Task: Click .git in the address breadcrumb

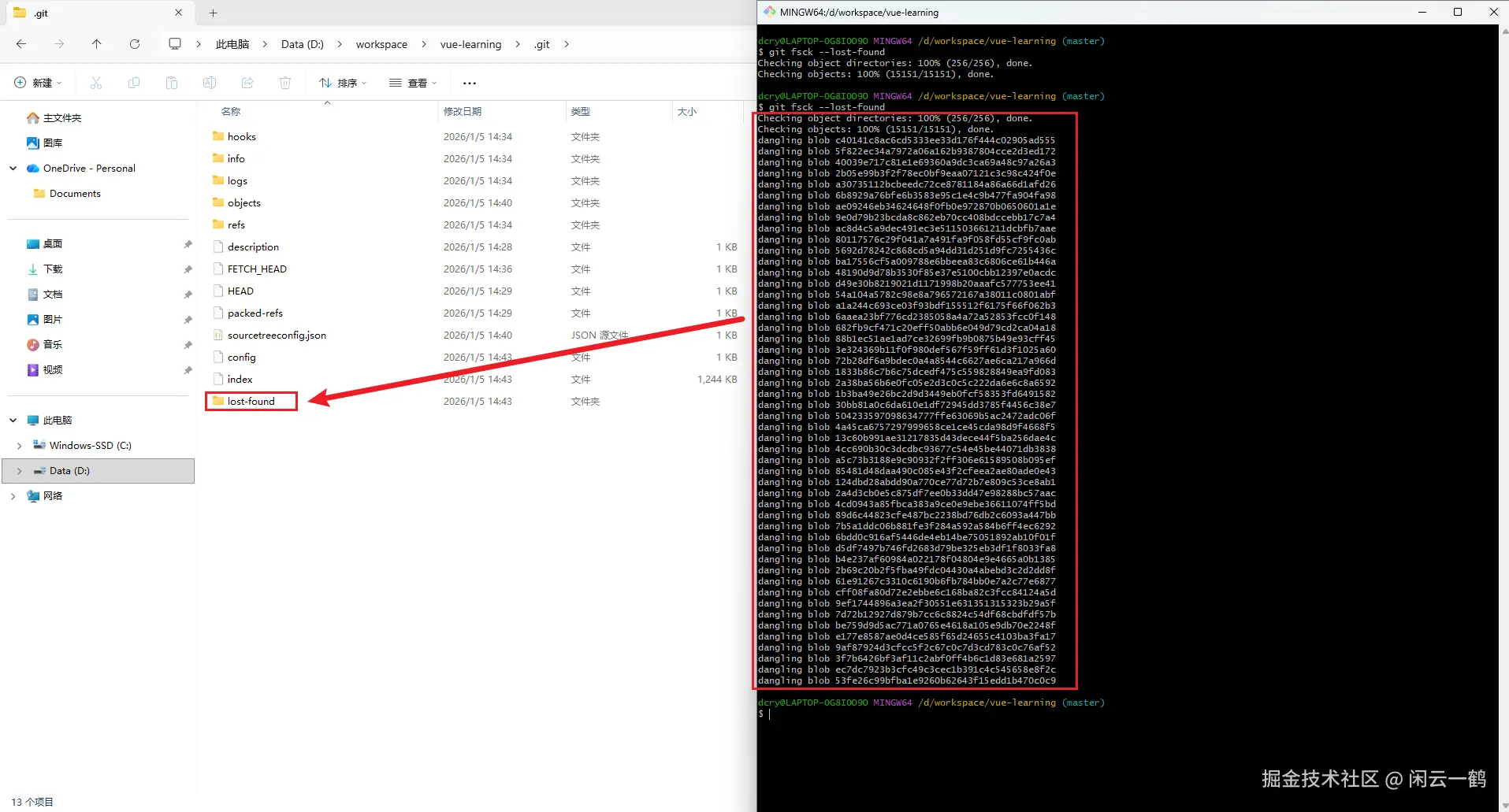Action: (541, 44)
